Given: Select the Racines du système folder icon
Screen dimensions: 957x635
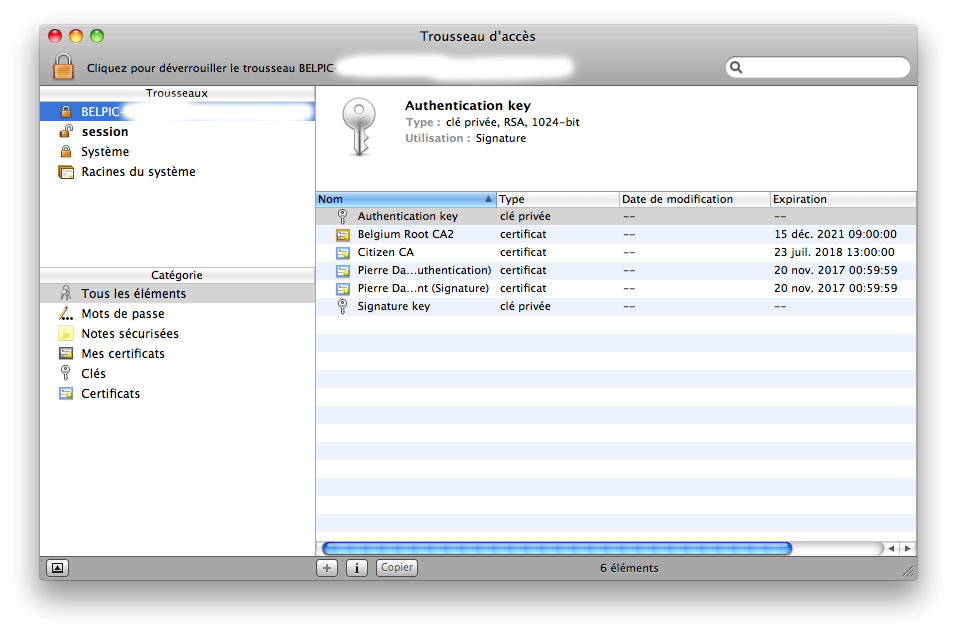Looking at the screenshot, I should 66,172.
